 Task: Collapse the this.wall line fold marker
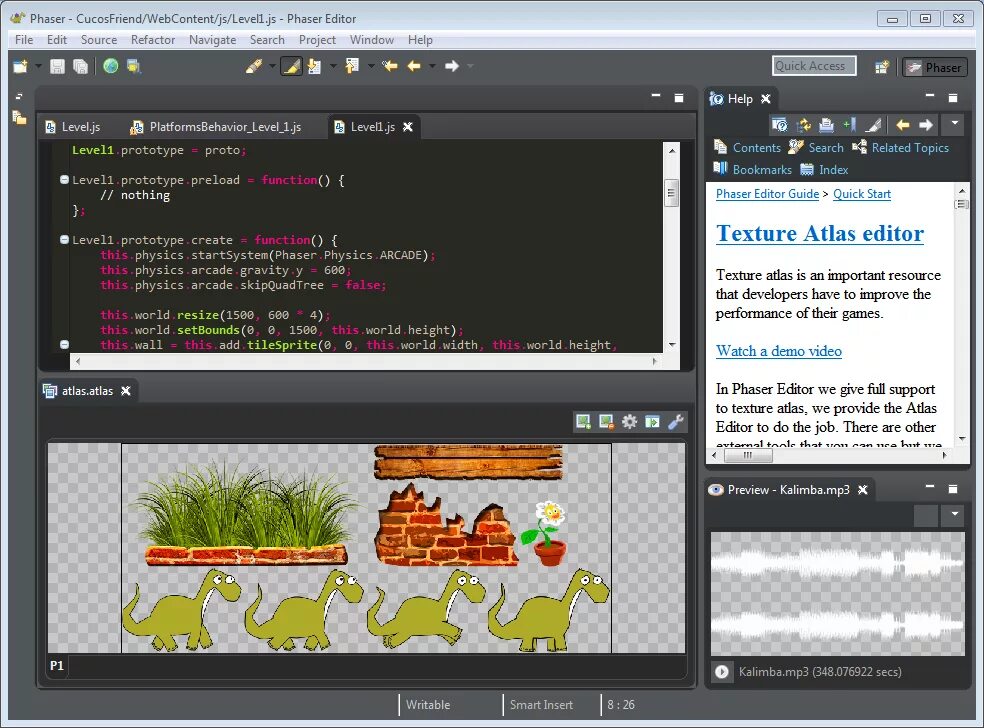click(x=64, y=344)
